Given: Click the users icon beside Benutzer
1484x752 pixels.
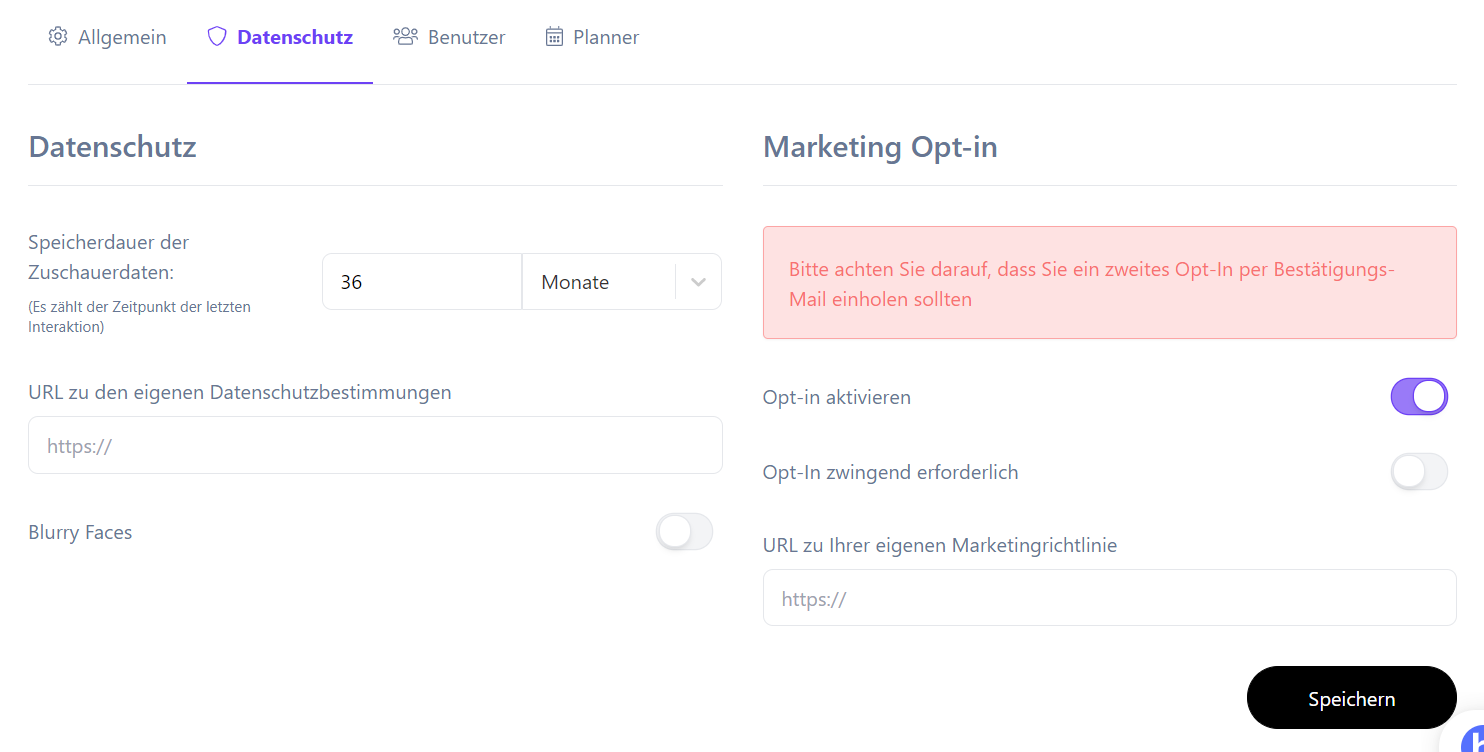Looking at the screenshot, I should (405, 37).
